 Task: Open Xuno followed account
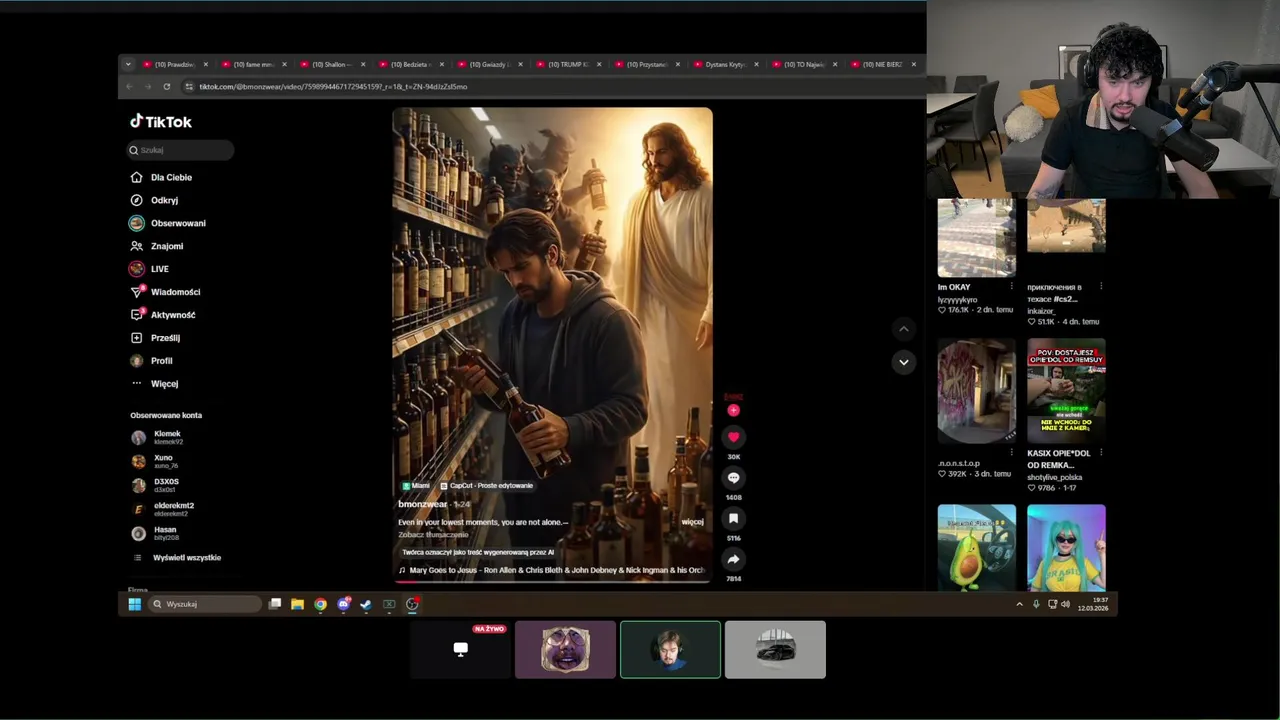(155, 461)
